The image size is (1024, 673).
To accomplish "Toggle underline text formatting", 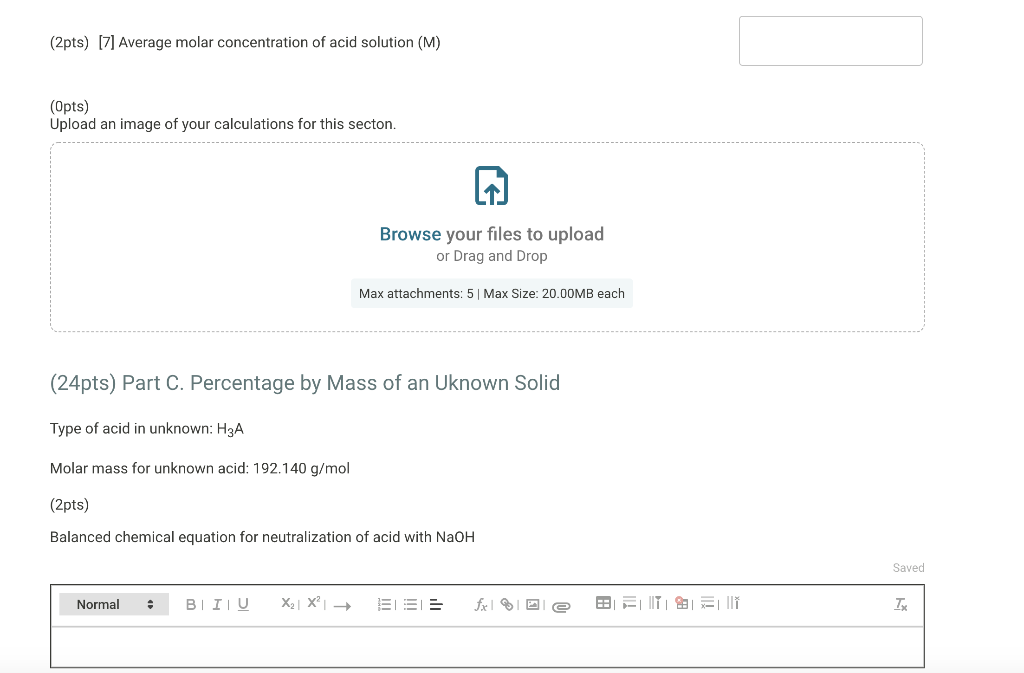I will pyautogui.click(x=242, y=603).
